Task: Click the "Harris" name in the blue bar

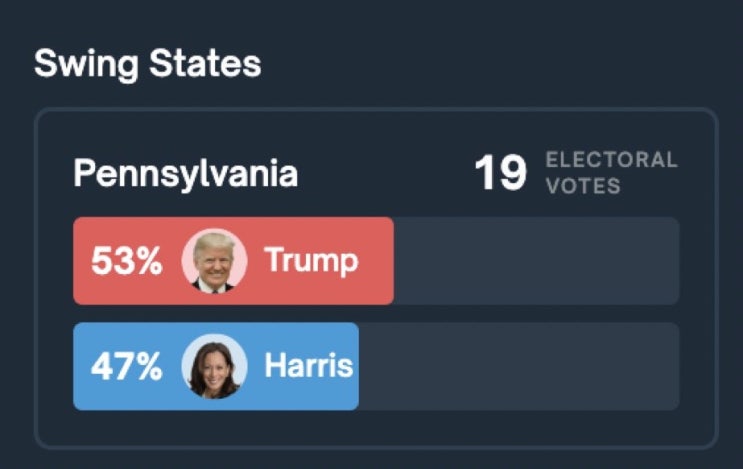Action: point(308,366)
